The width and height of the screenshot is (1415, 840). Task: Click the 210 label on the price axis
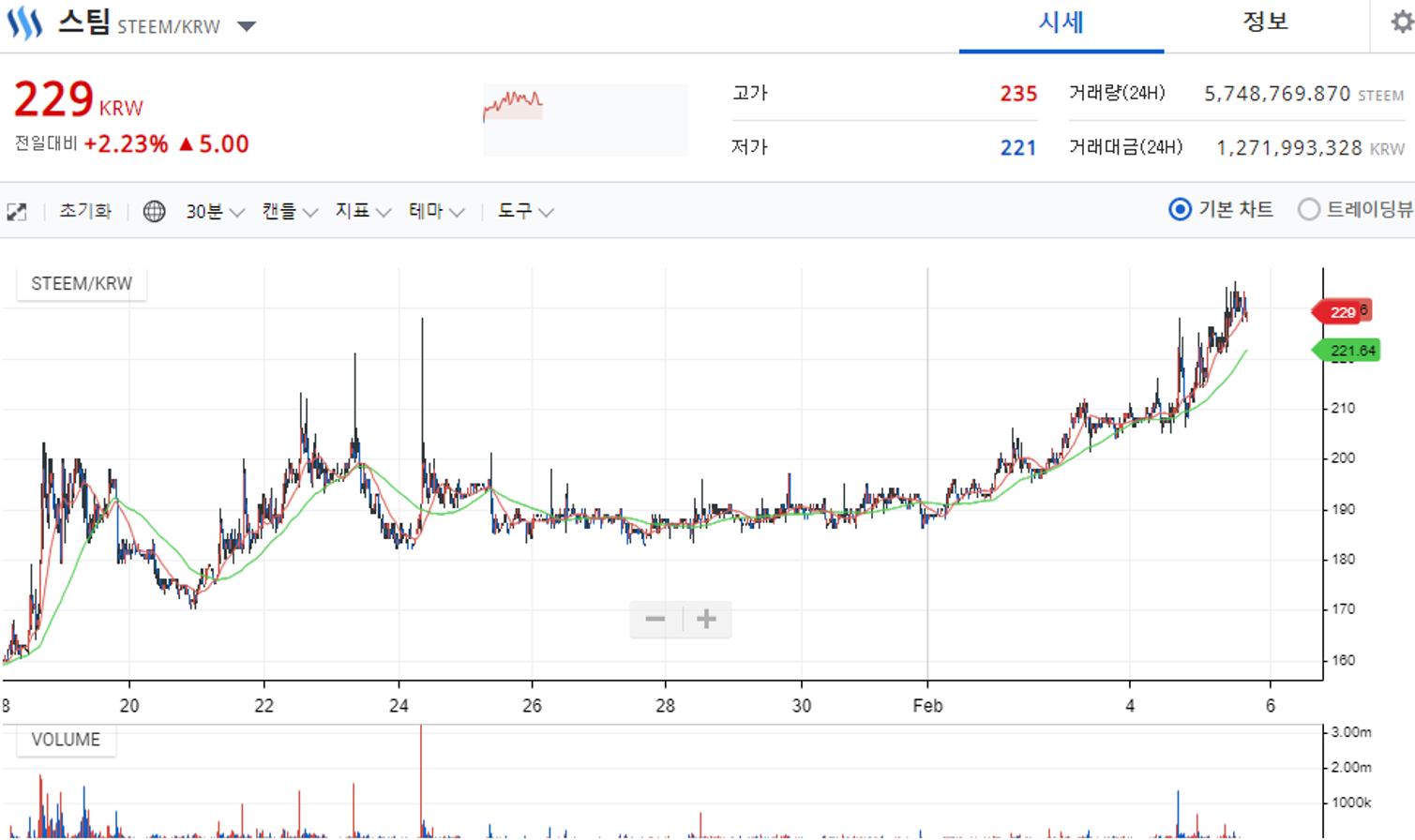point(1343,409)
